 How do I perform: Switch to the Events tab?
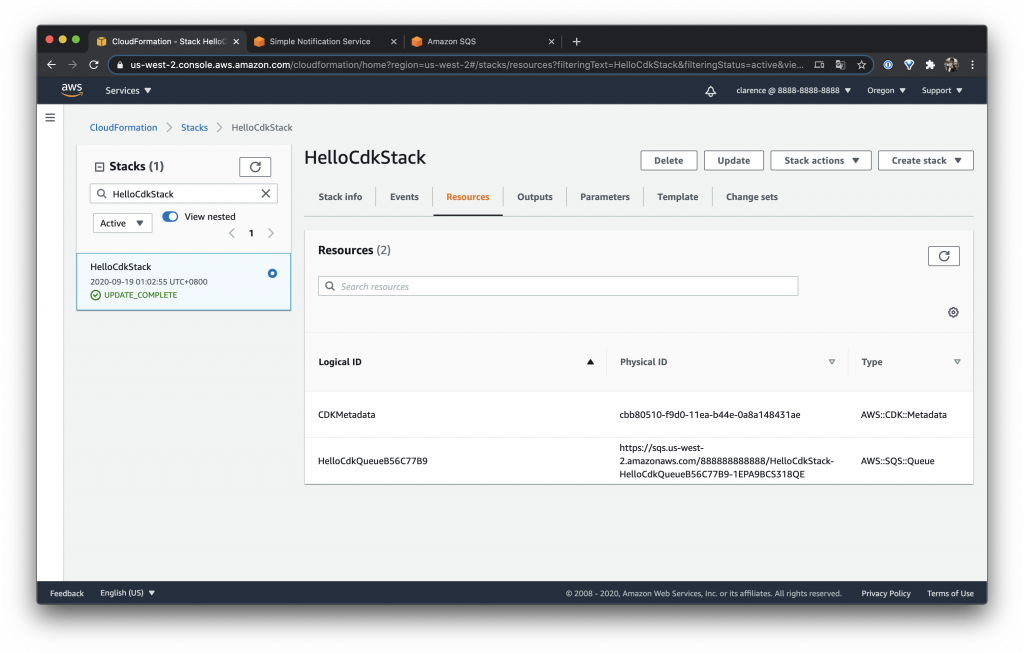tap(404, 197)
